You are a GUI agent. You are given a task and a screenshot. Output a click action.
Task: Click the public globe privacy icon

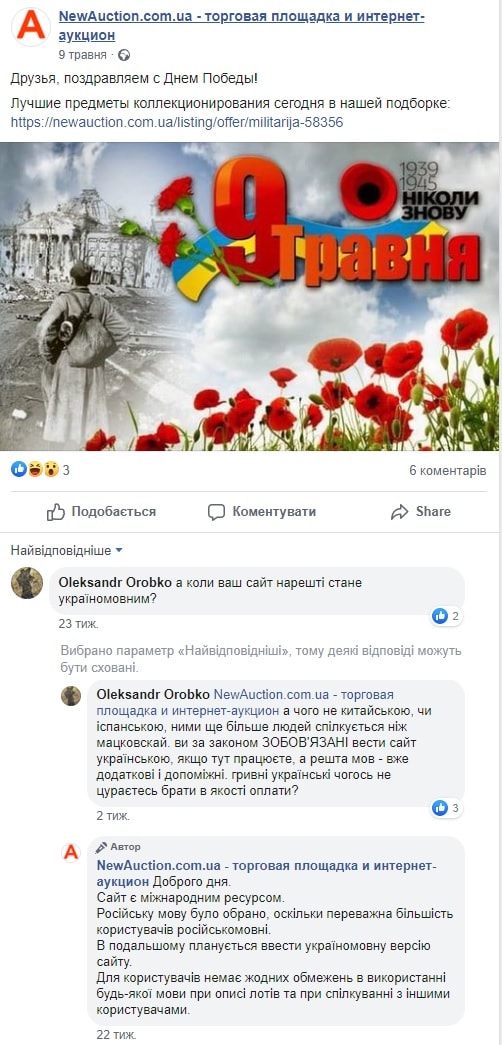tap(124, 55)
